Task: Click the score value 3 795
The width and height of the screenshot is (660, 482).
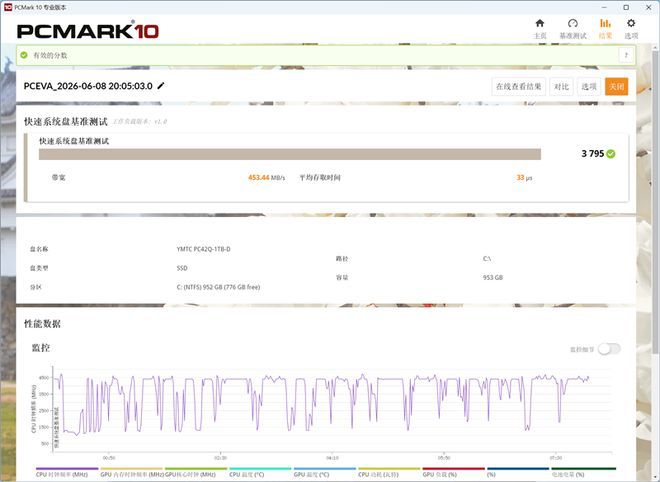Action: point(593,154)
